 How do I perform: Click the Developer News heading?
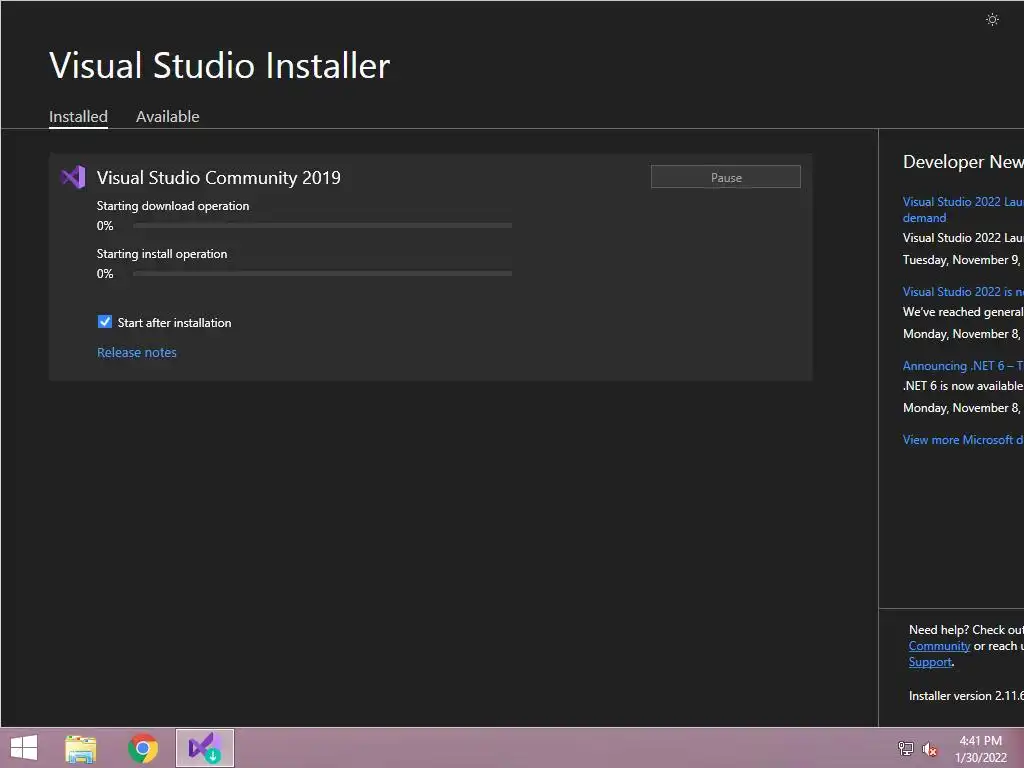963,162
